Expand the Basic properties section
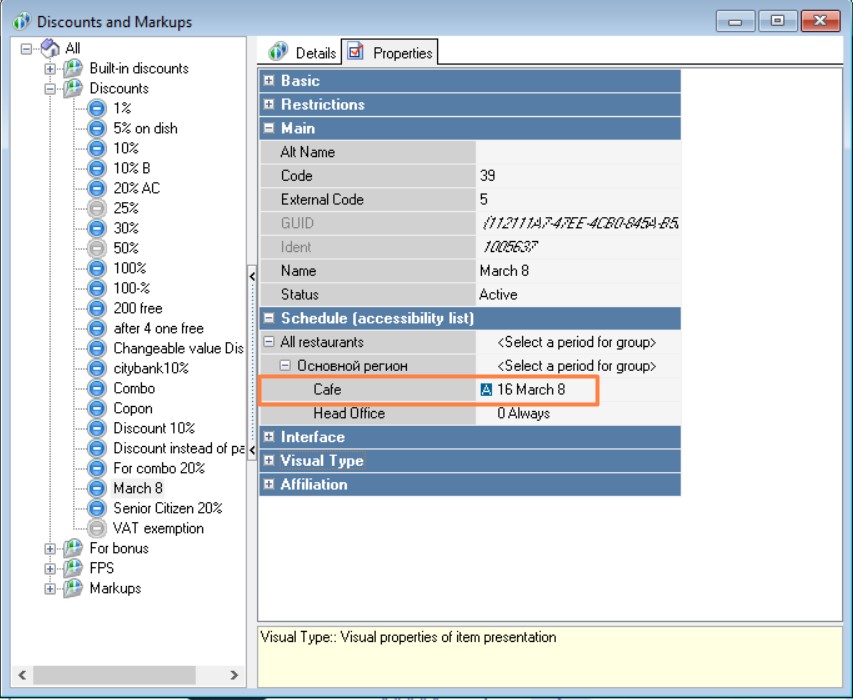This screenshot has height=700, width=853. (269, 81)
